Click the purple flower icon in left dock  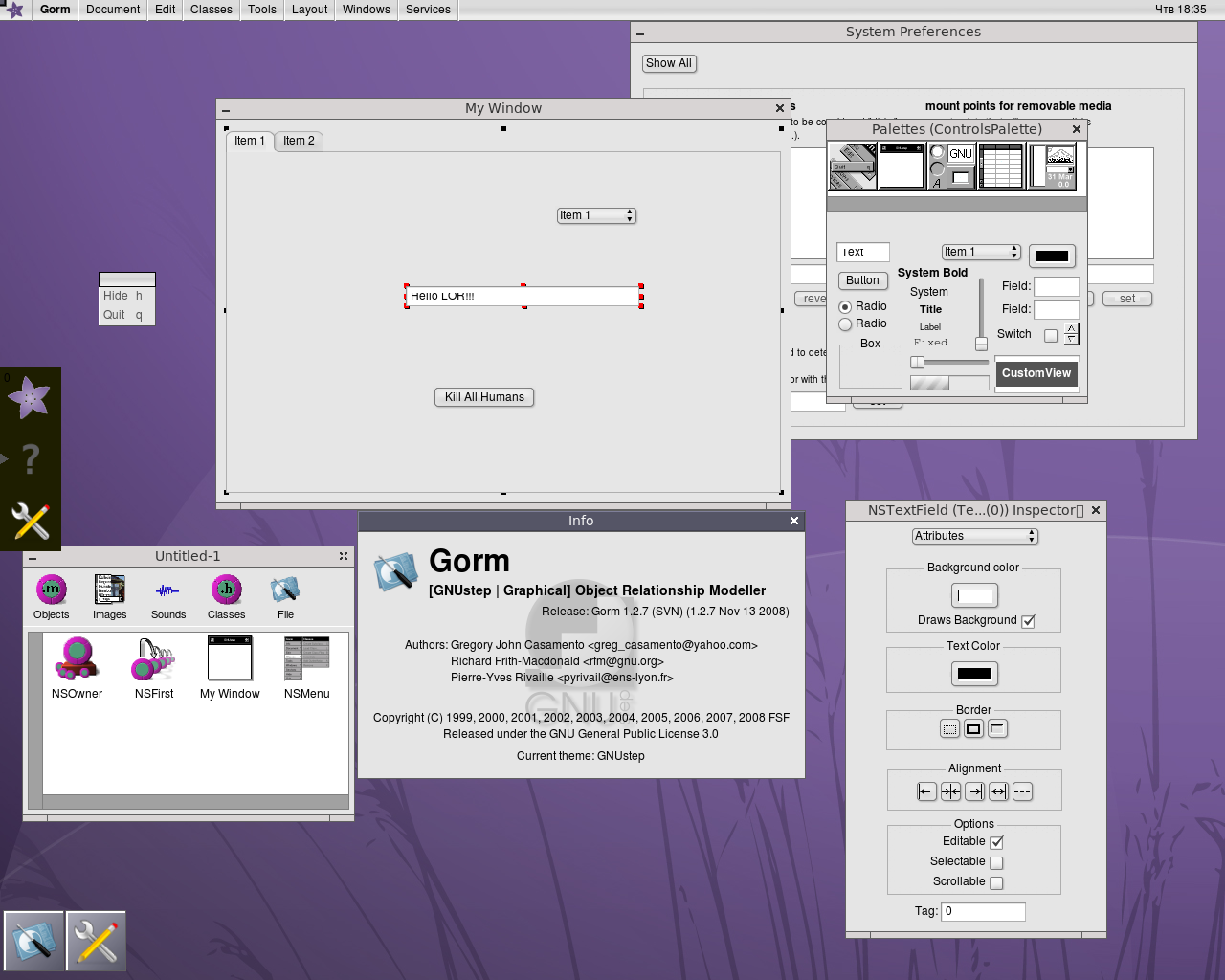point(30,398)
